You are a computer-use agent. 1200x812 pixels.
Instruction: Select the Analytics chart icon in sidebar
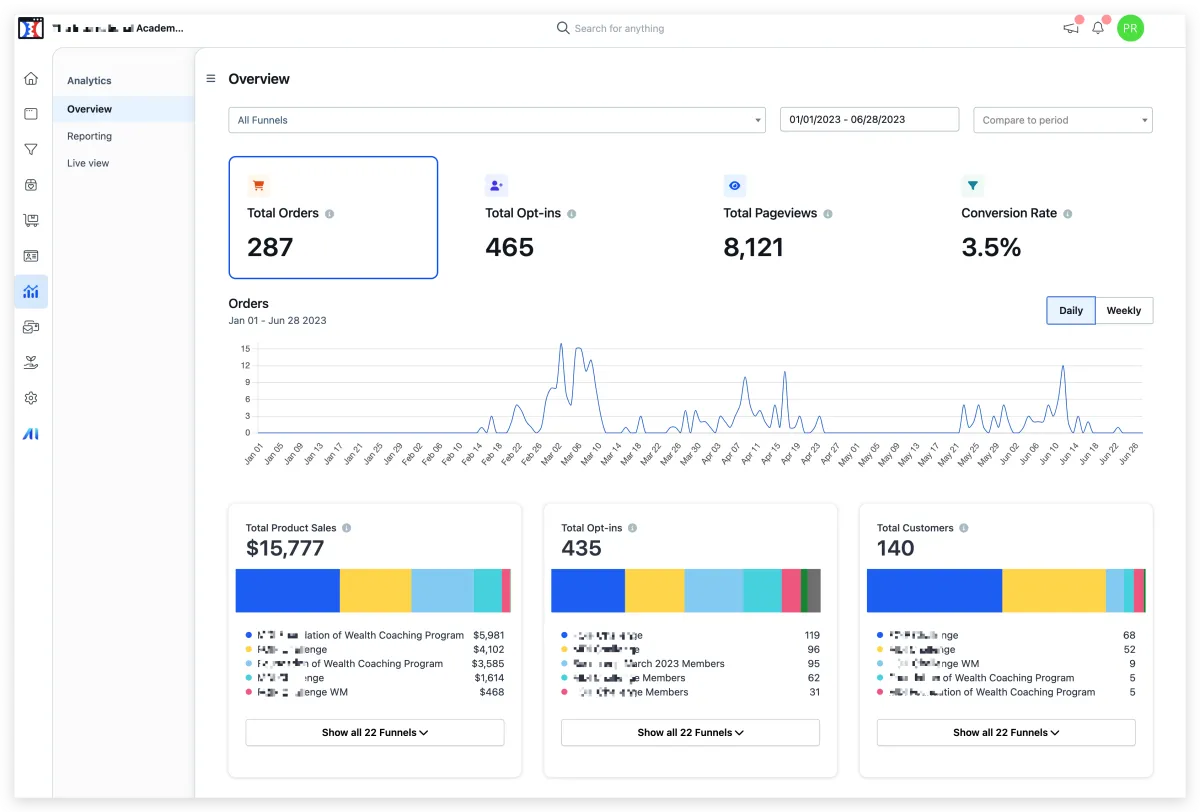pyautogui.click(x=31, y=292)
